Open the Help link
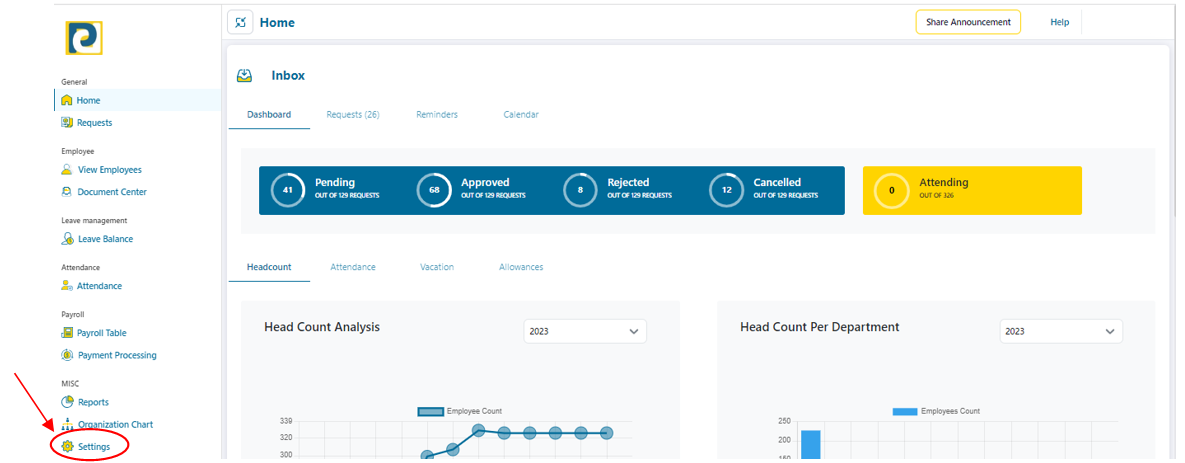The image size is (1185, 463). tap(1059, 22)
